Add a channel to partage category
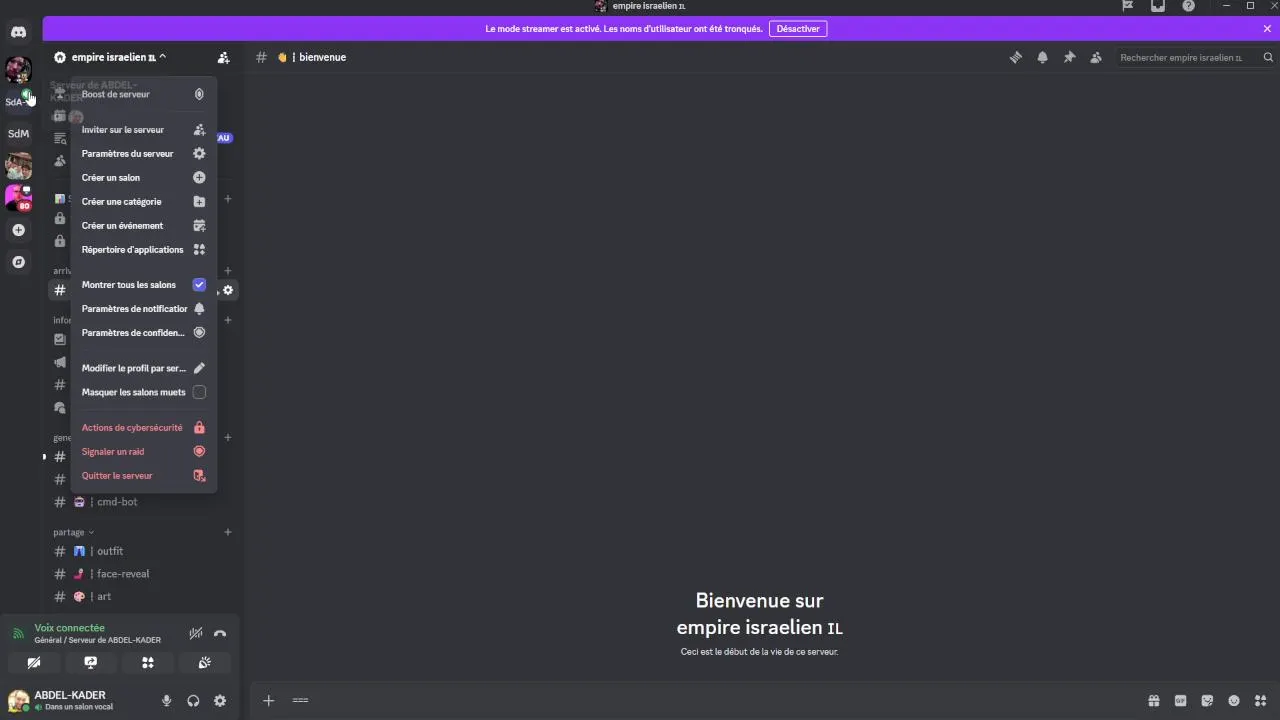This screenshot has height=720, width=1280. 228,532
